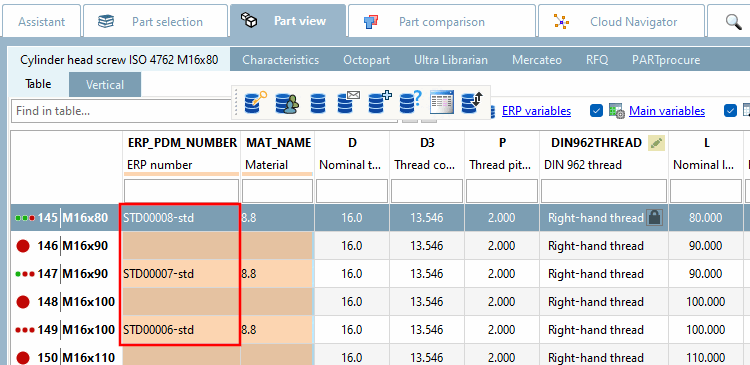Select the Part view tab
Image resolution: width=750 pixels, height=365 pixels.
tap(287, 21)
